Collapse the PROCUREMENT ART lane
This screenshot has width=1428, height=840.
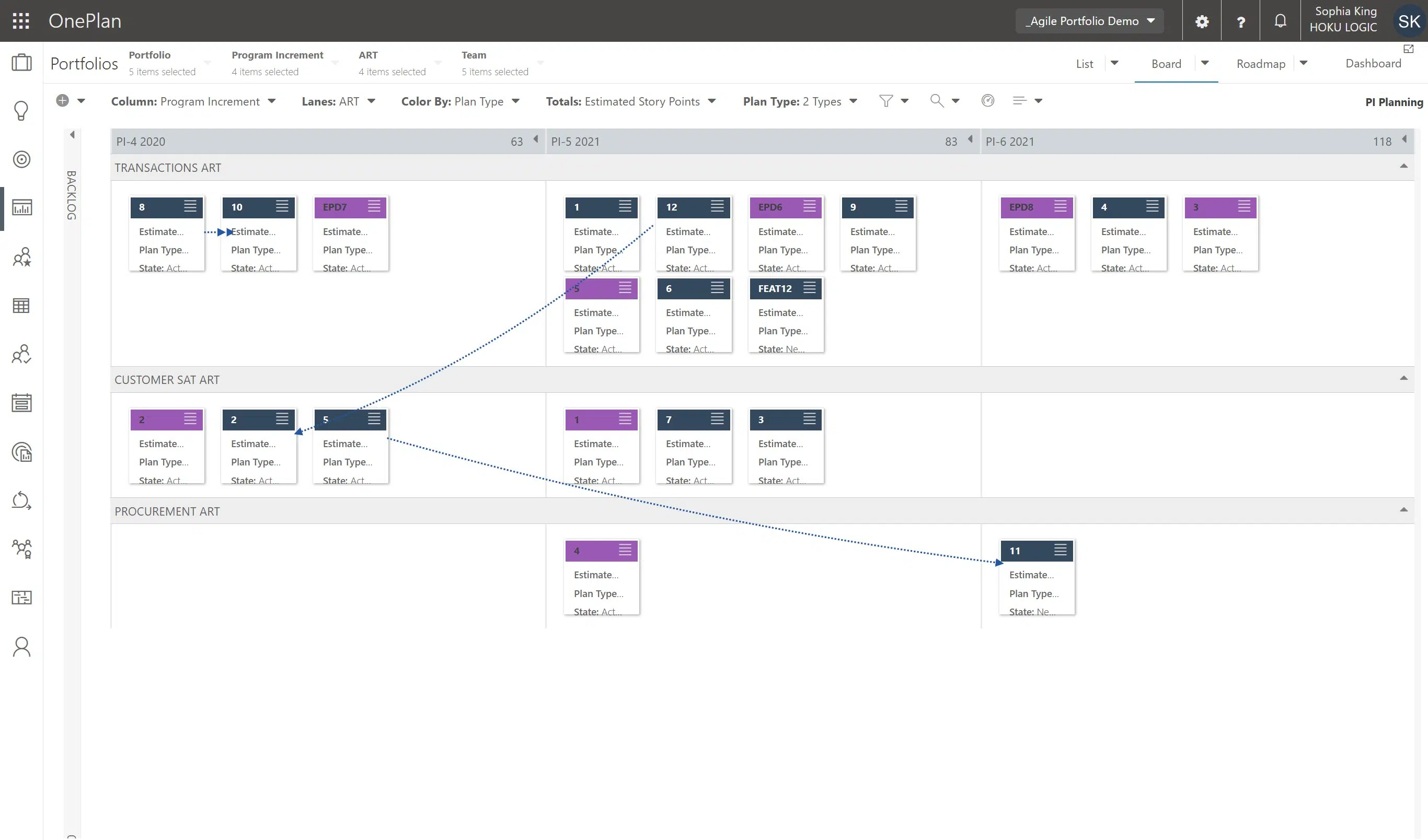click(1403, 510)
